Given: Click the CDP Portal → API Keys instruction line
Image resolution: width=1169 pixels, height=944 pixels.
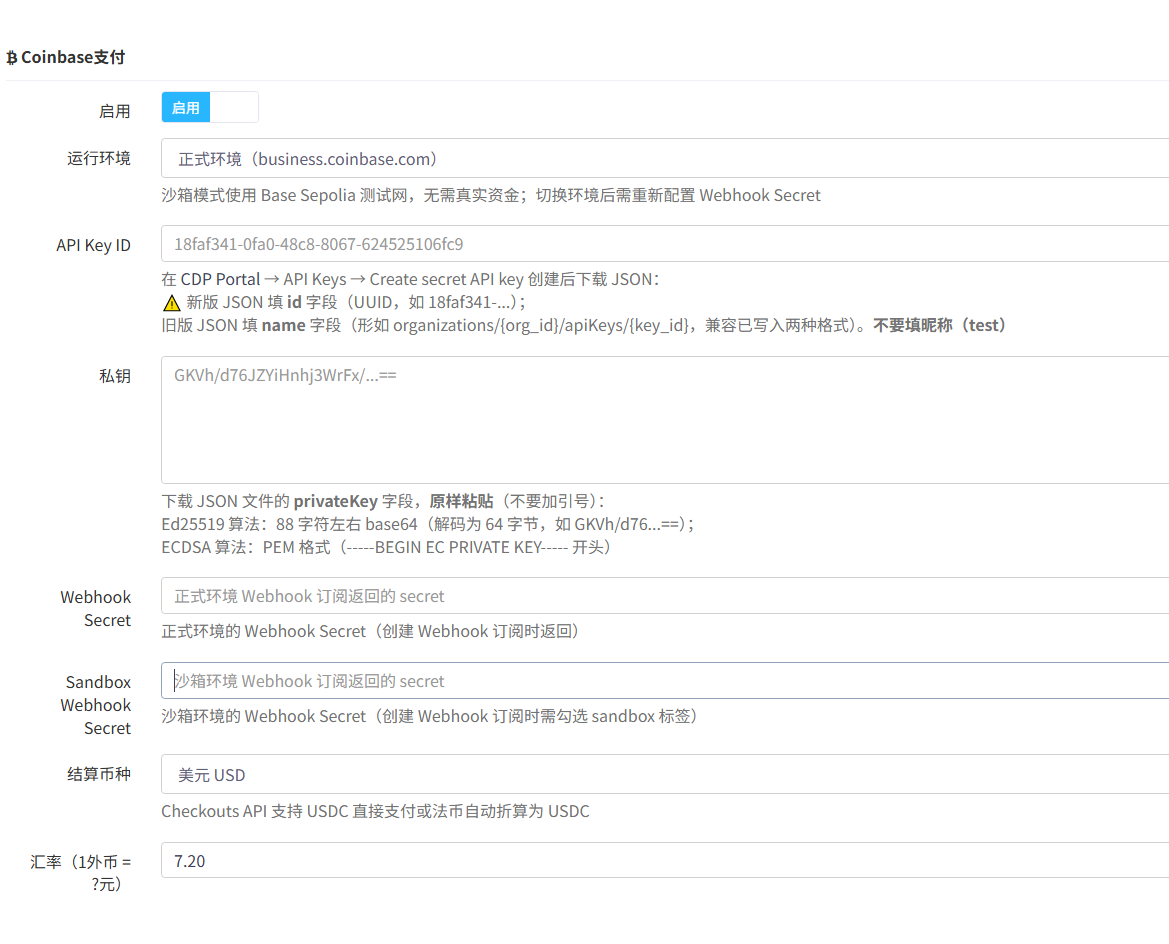Looking at the screenshot, I should pos(410,279).
